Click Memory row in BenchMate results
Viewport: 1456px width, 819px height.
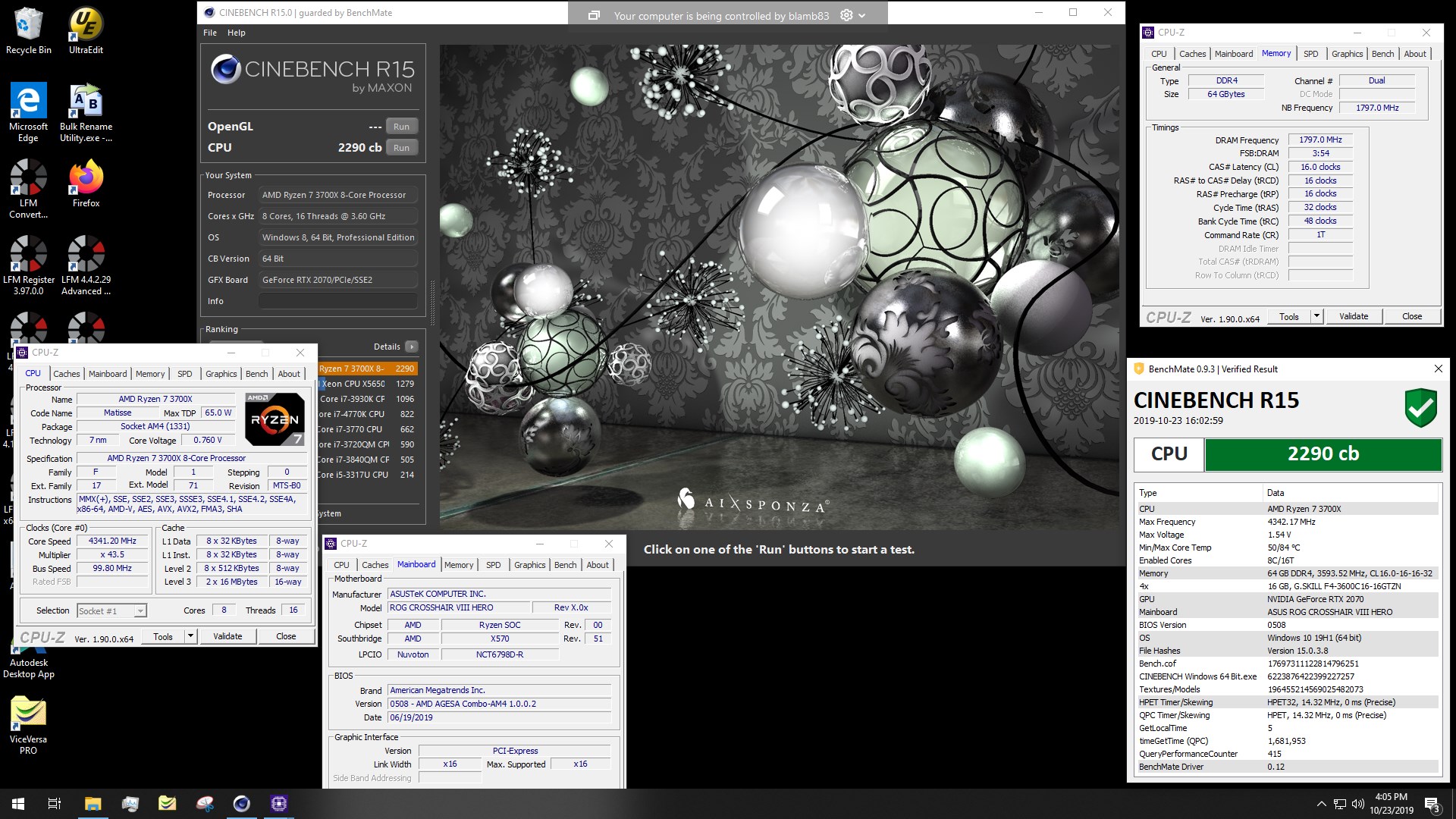coord(1286,573)
